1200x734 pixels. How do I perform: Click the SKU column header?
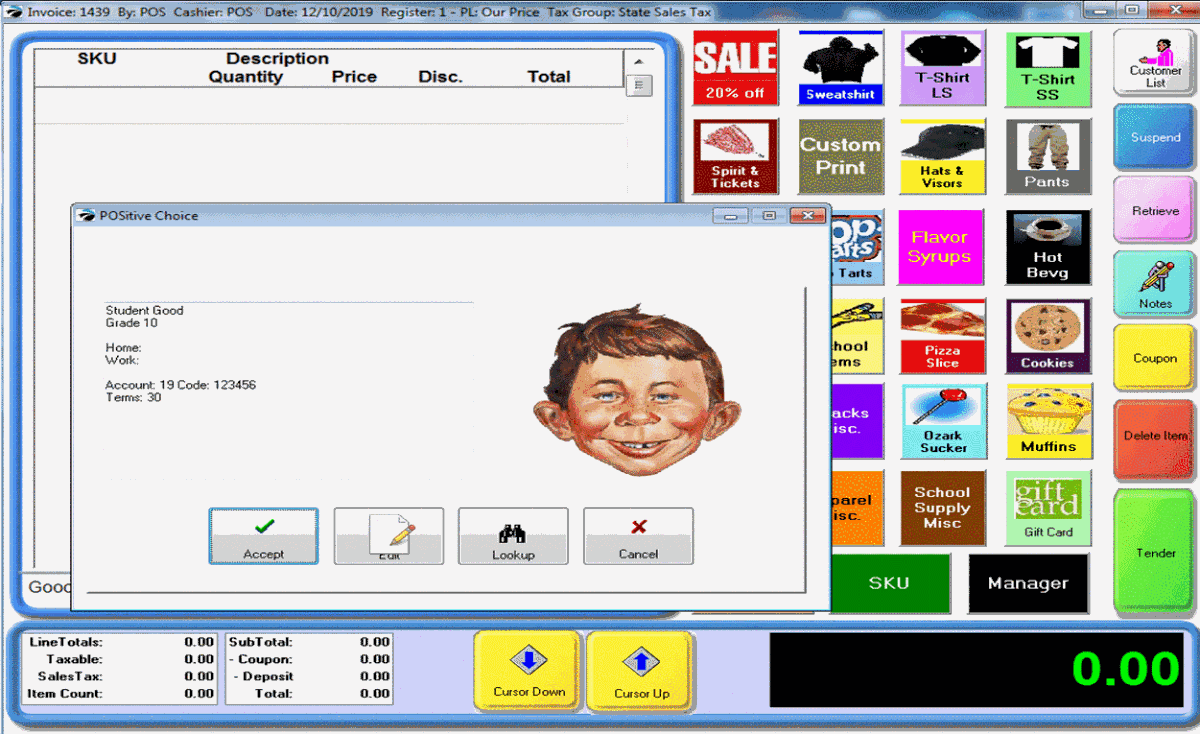(97, 59)
